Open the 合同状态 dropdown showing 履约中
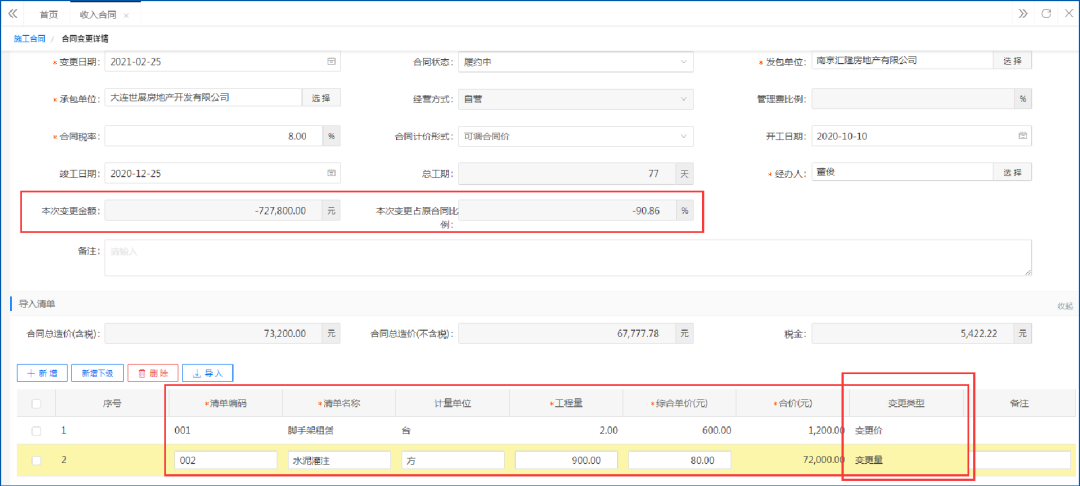This screenshot has height=486, width=1080. tap(576, 61)
